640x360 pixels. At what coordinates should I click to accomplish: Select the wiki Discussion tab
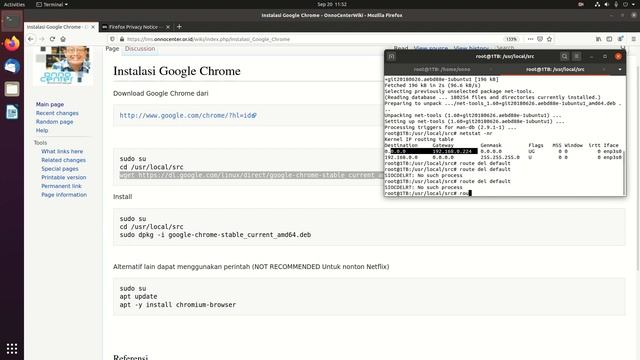tap(140, 49)
